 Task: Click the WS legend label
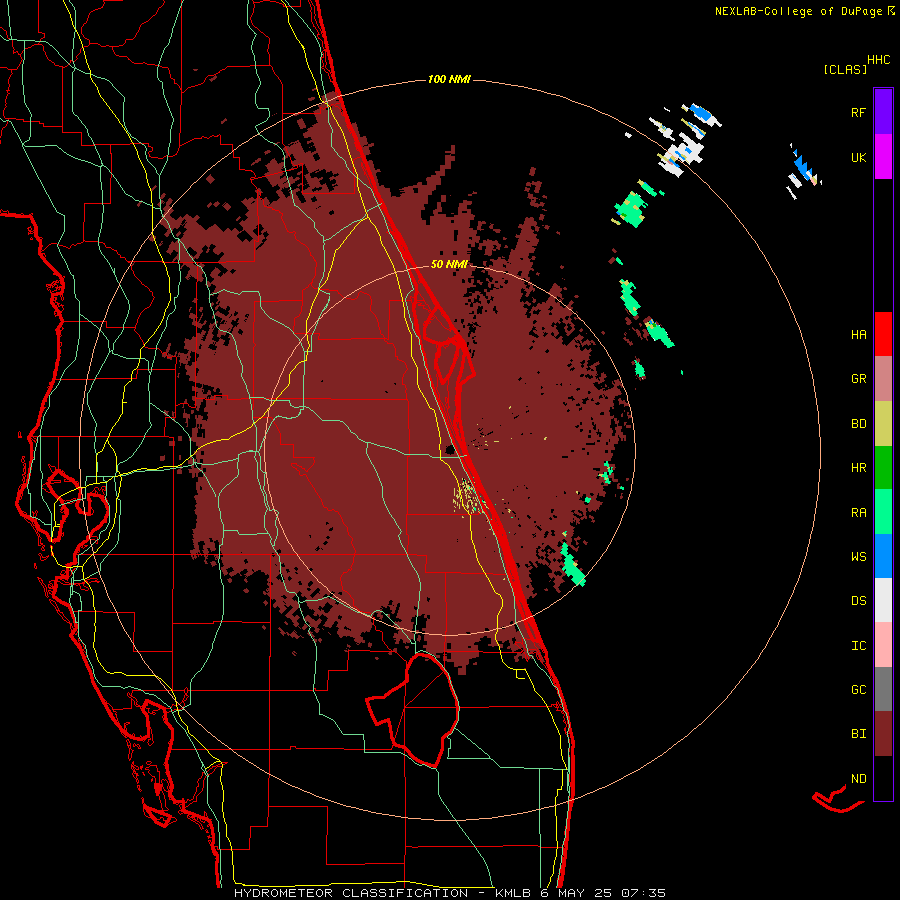pyautogui.click(x=858, y=556)
